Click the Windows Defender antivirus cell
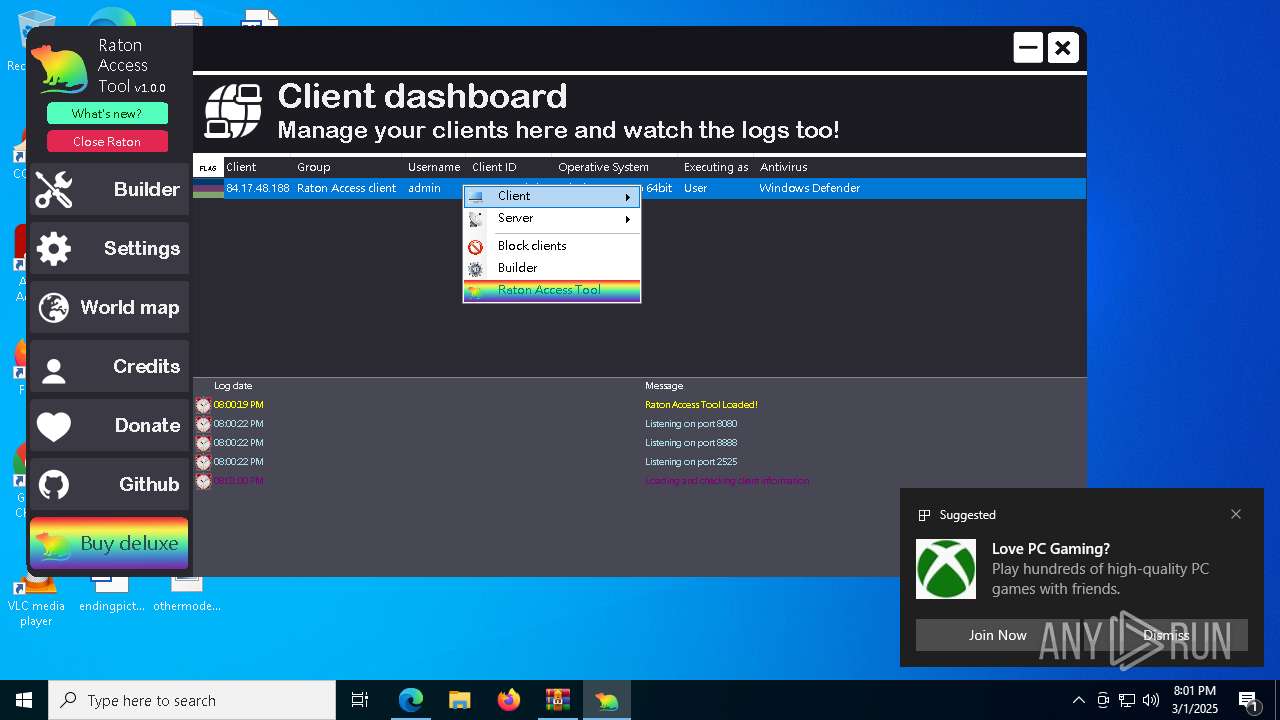Viewport: 1280px width, 720px height. (x=809, y=188)
